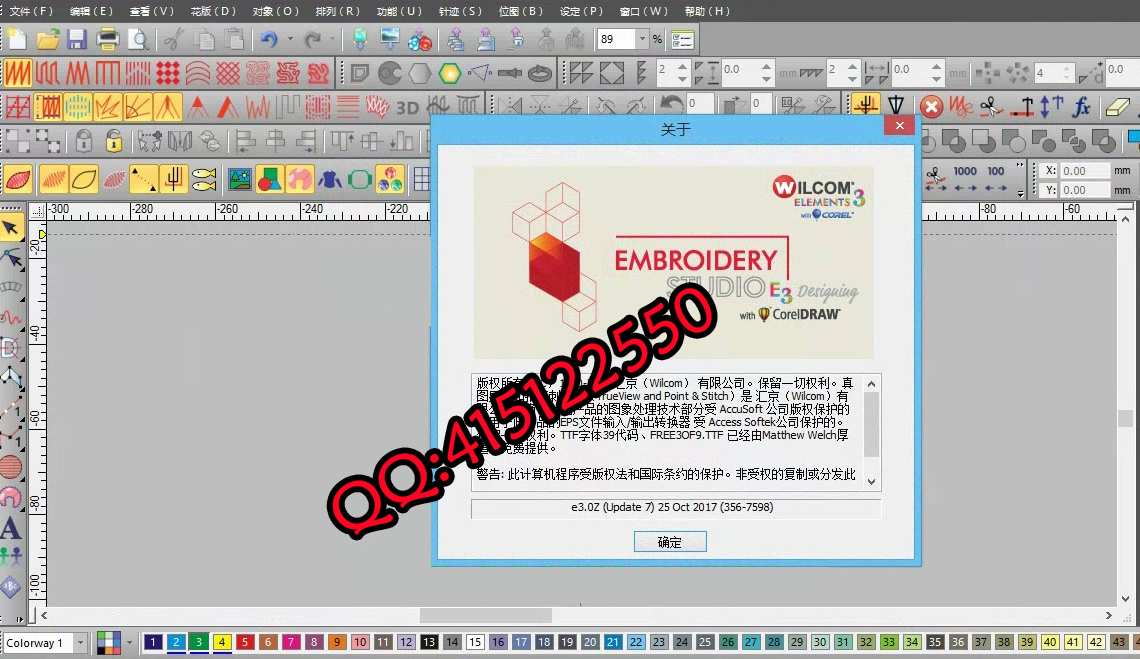Screen dimensions: 1140x659
Task: Choose the red crosshatch lattice fill icon
Action: [x=228, y=73]
